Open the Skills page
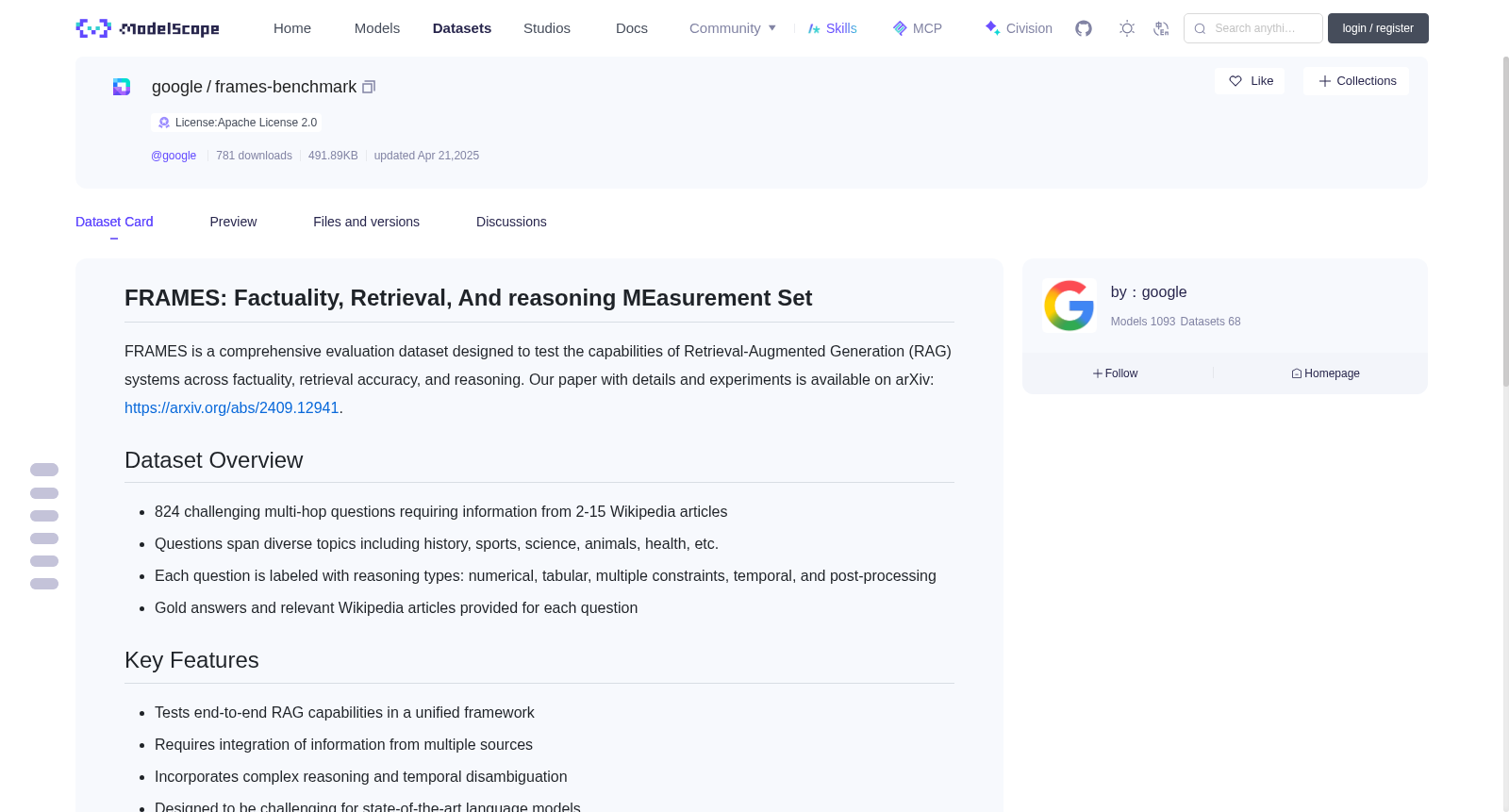The image size is (1509, 812). tap(833, 28)
